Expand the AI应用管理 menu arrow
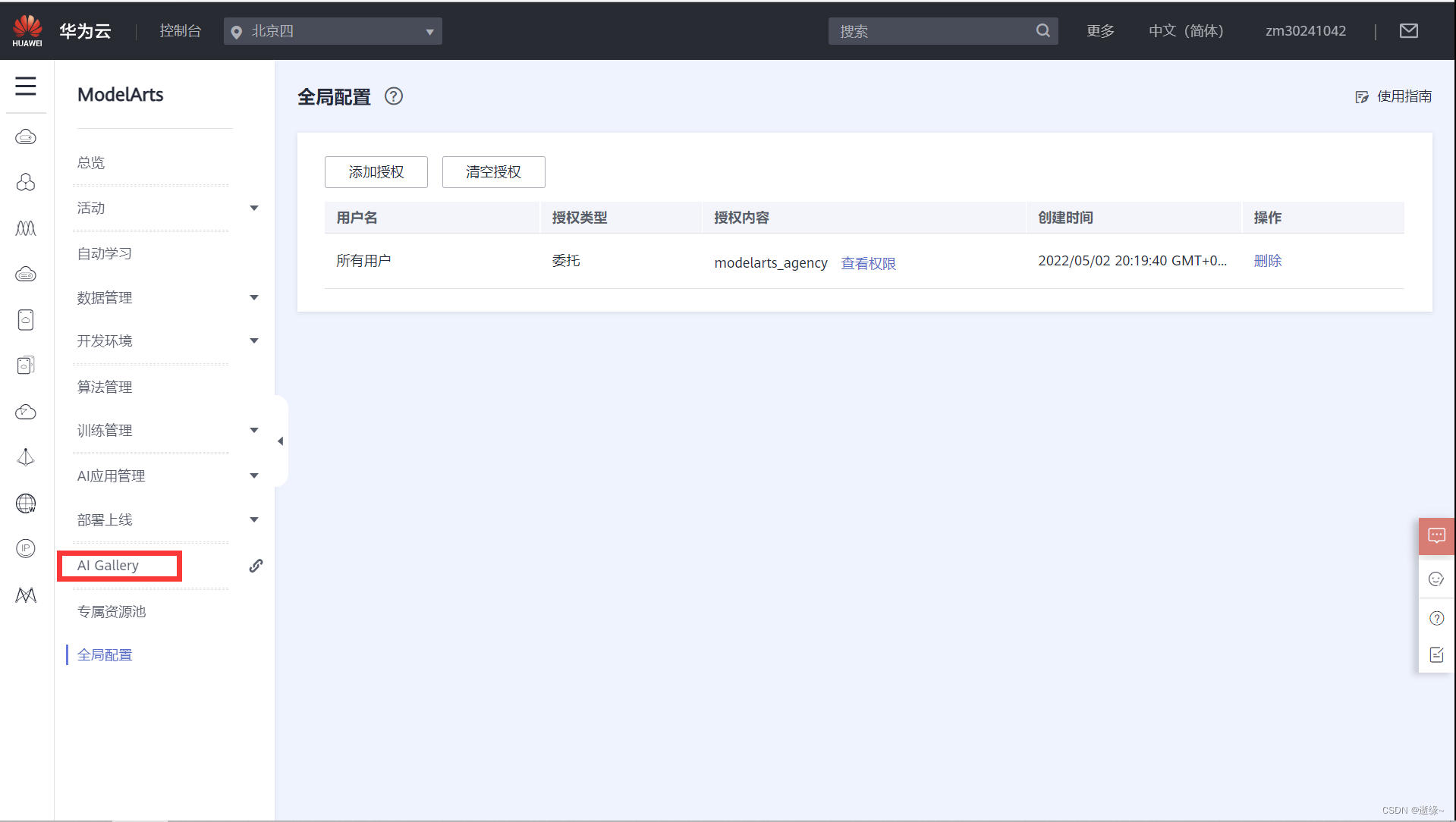This screenshot has width=1456, height=822. 254,475
